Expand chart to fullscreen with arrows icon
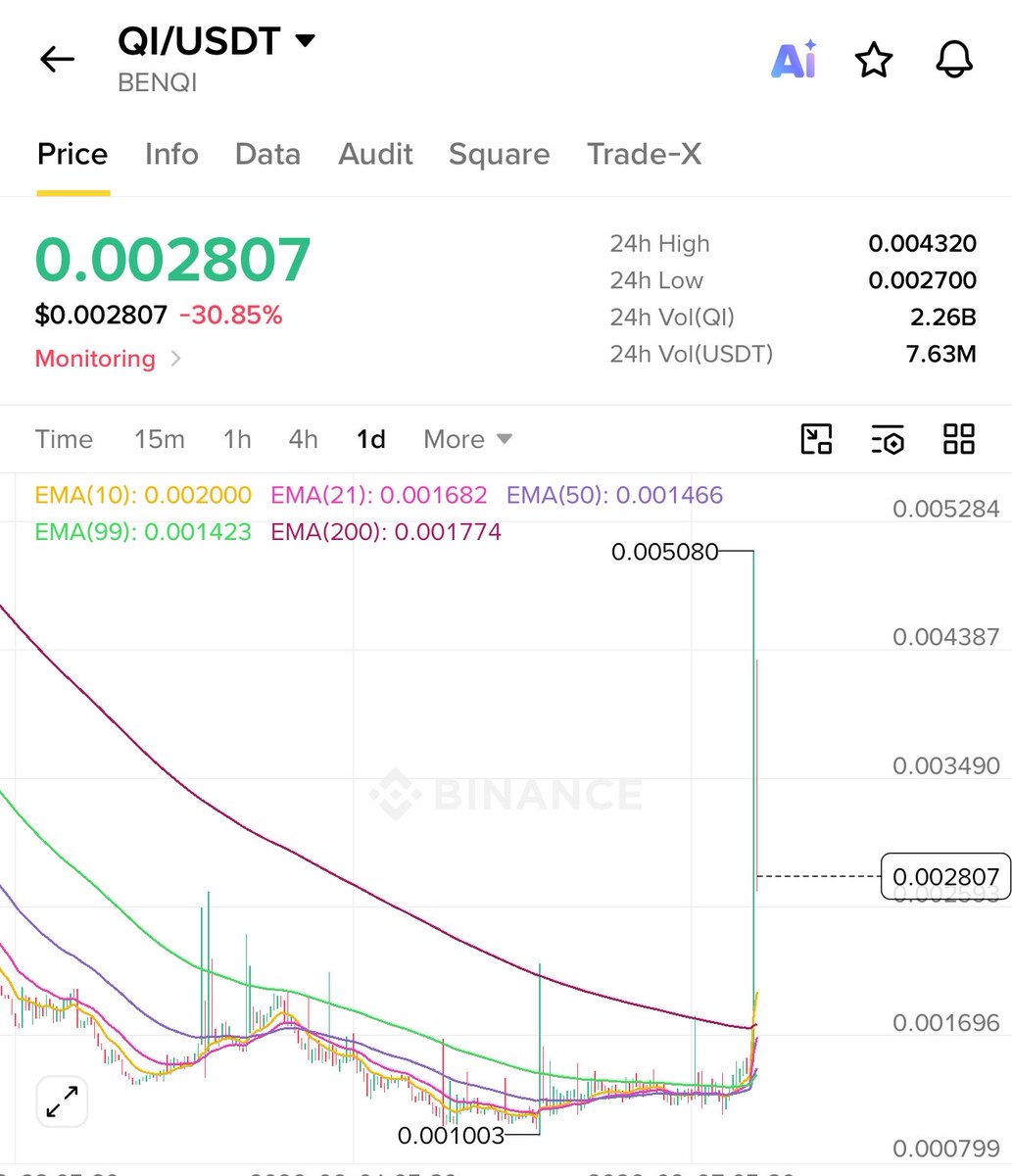 point(63,1102)
